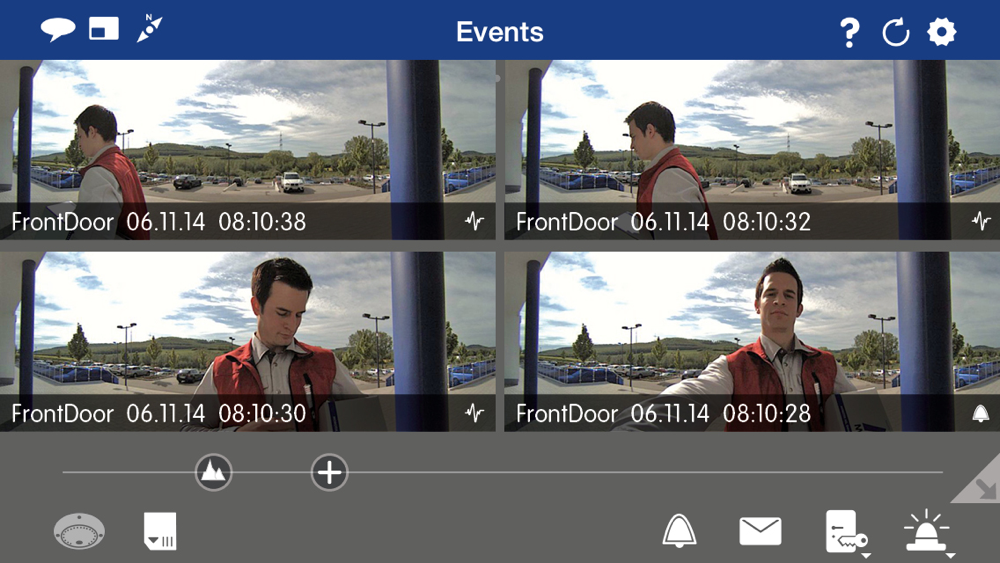The width and height of the screenshot is (1000, 563).
Task: Collapse panel with corner arrow
Action: tap(982, 485)
